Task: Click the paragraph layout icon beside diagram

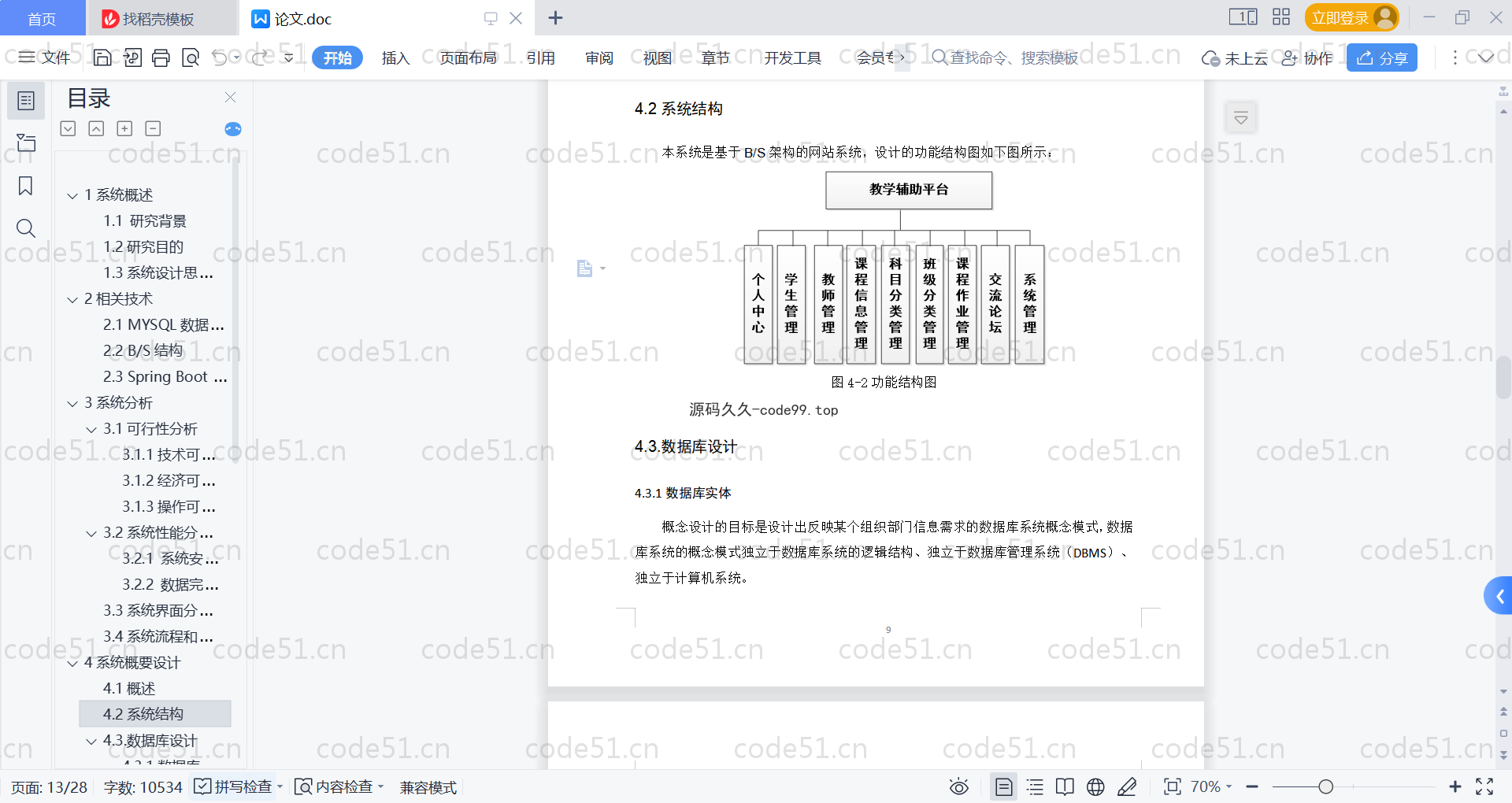Action: pos(584,268)
